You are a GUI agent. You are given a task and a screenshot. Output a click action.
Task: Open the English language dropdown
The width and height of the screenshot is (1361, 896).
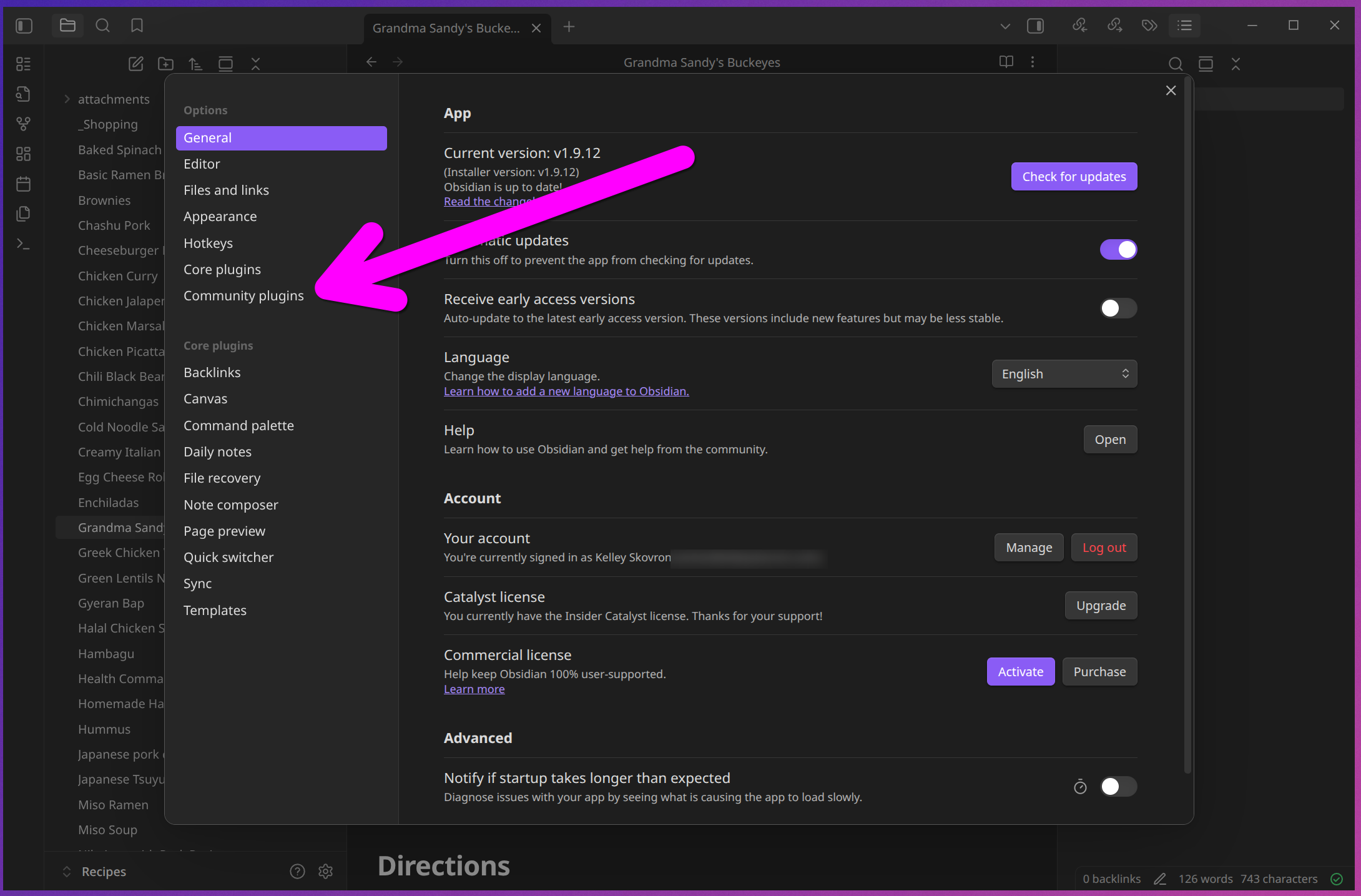pyautogui.click(x=1064, y=374)
